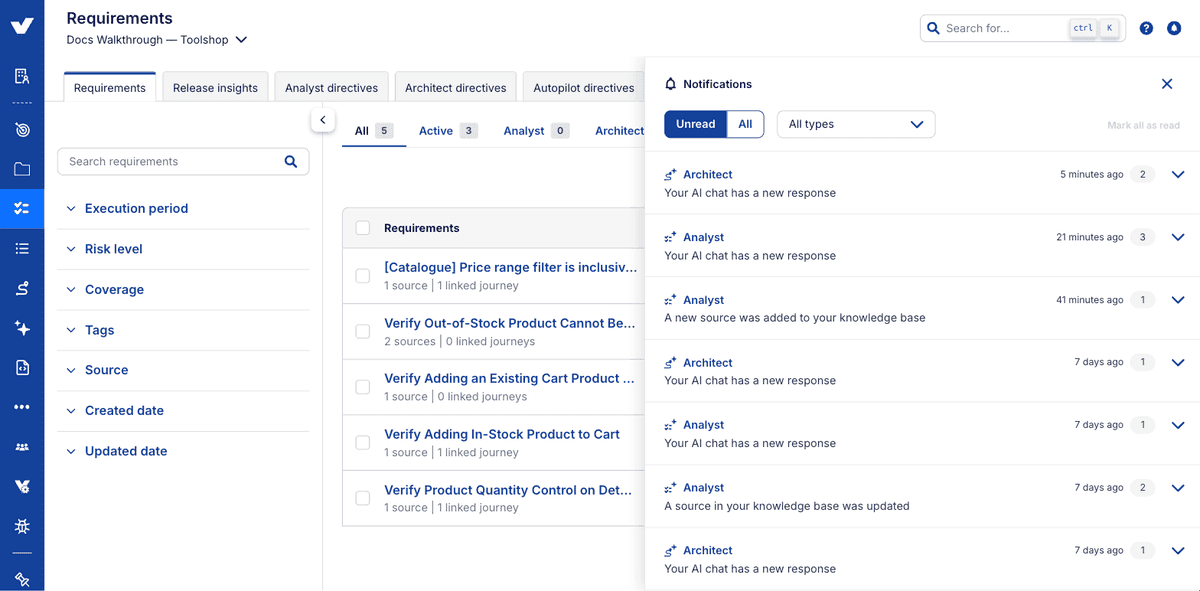This screenshot has height=591, width=1200.
Task: Check the Price range filter requirement checkbox
Action: pyautogui.click(x=363, y=276)
